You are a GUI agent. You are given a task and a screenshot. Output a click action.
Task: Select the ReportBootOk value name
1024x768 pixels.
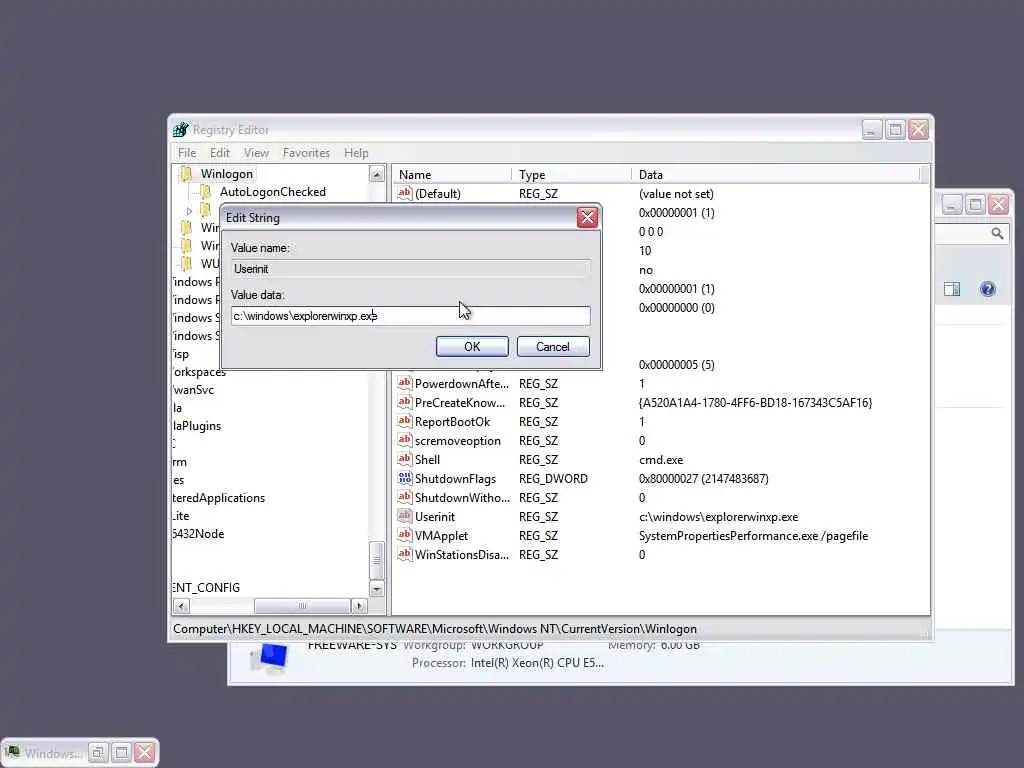pos(452,422)
